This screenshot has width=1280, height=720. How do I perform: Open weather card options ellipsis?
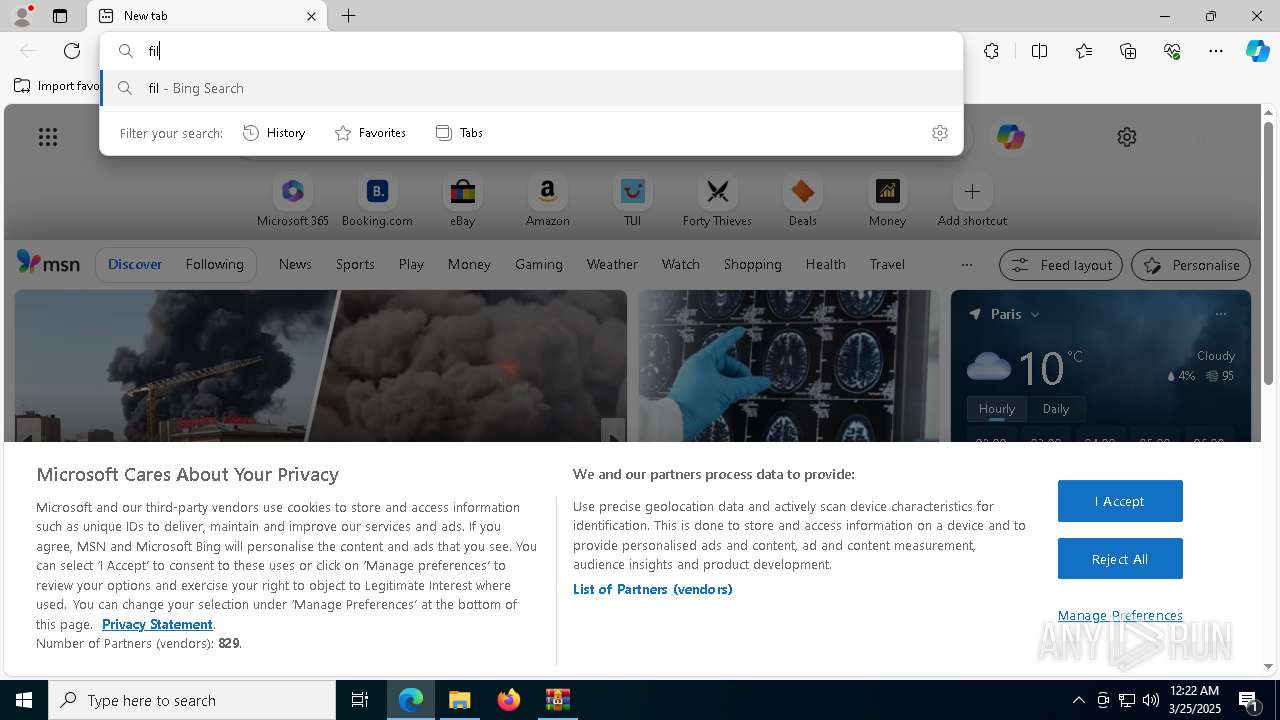pos(1221,314)
